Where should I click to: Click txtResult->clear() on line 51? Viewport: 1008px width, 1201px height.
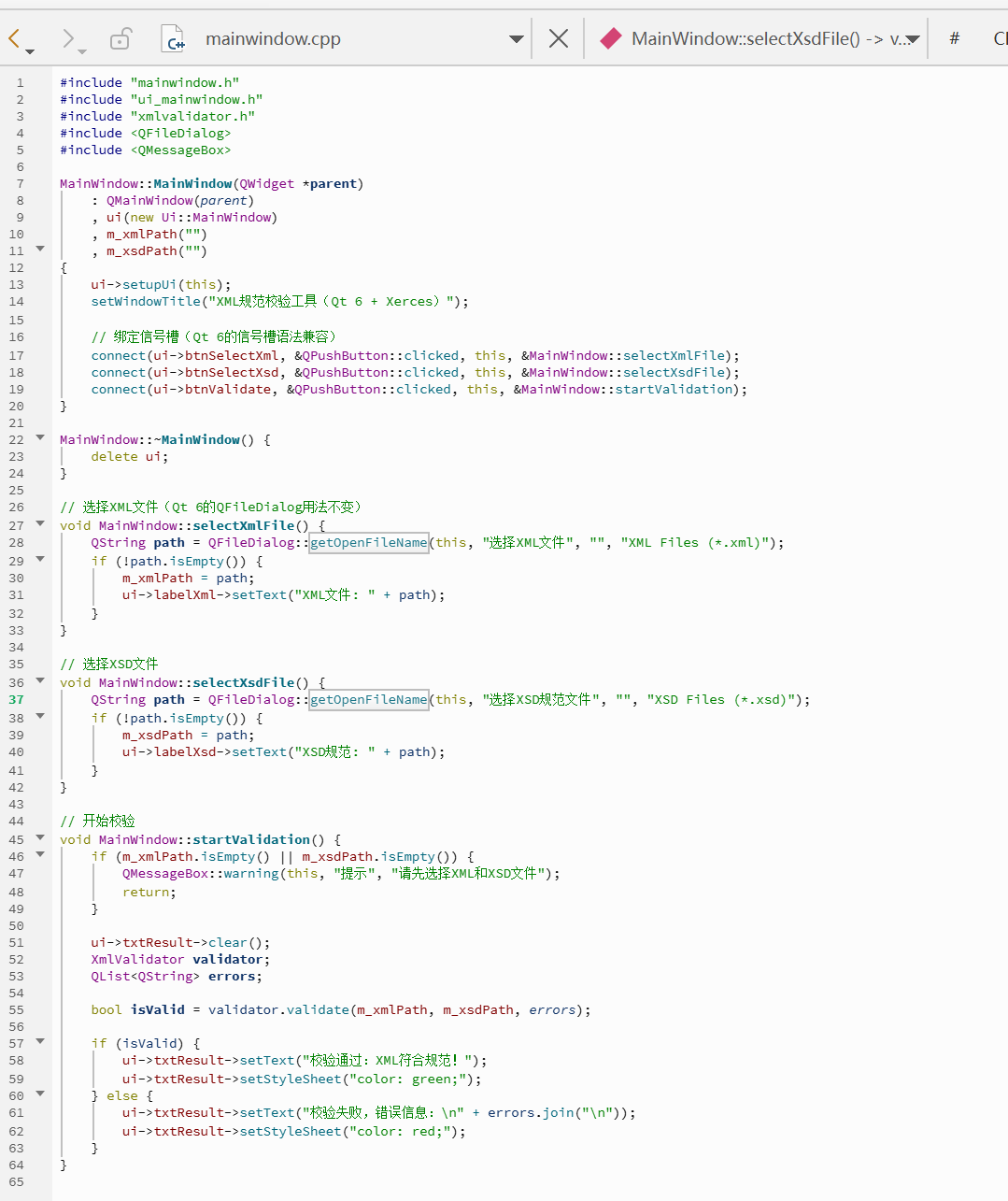(x=196, y=942)
